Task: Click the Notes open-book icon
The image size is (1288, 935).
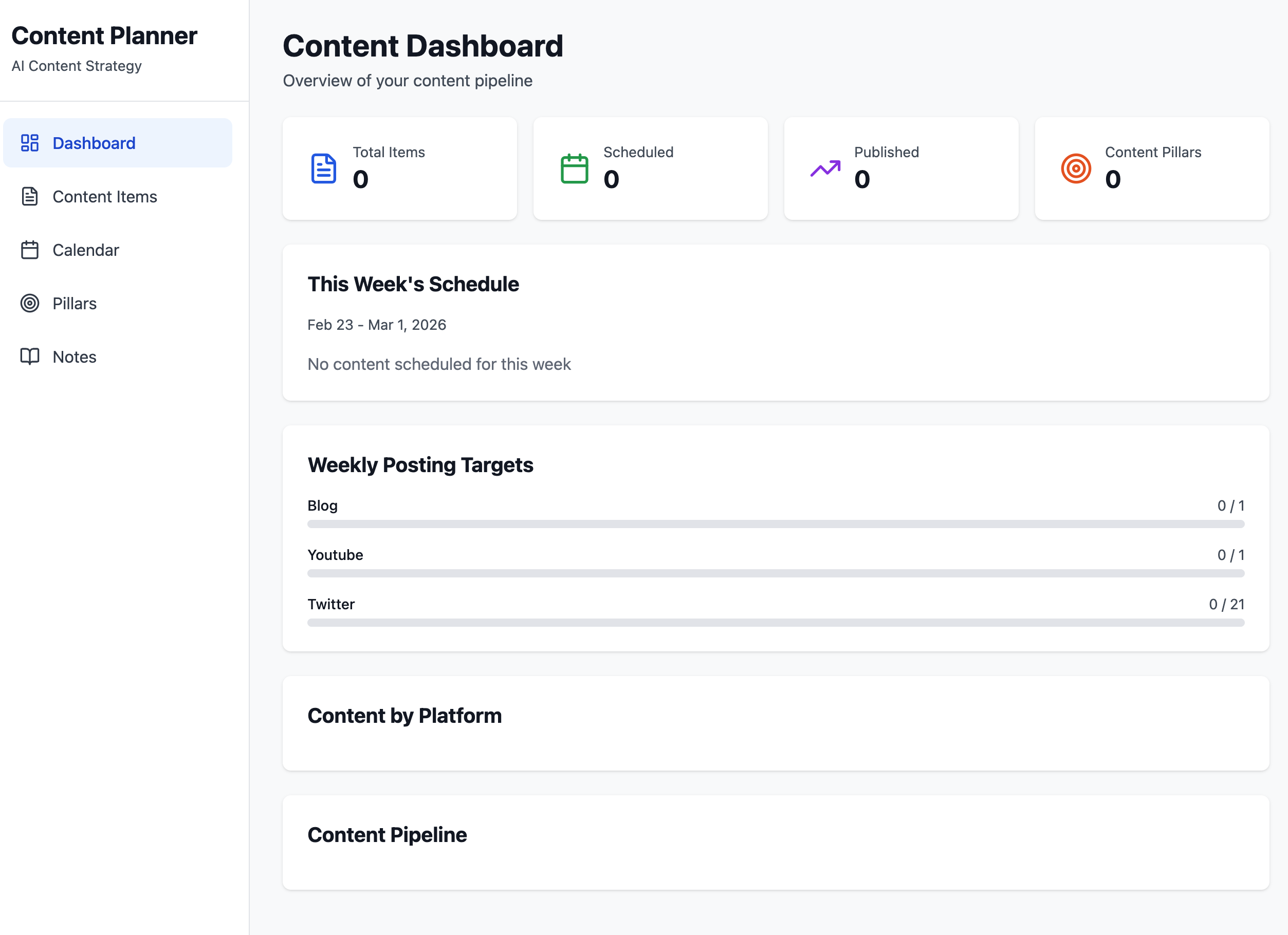Action: [29, 357]
